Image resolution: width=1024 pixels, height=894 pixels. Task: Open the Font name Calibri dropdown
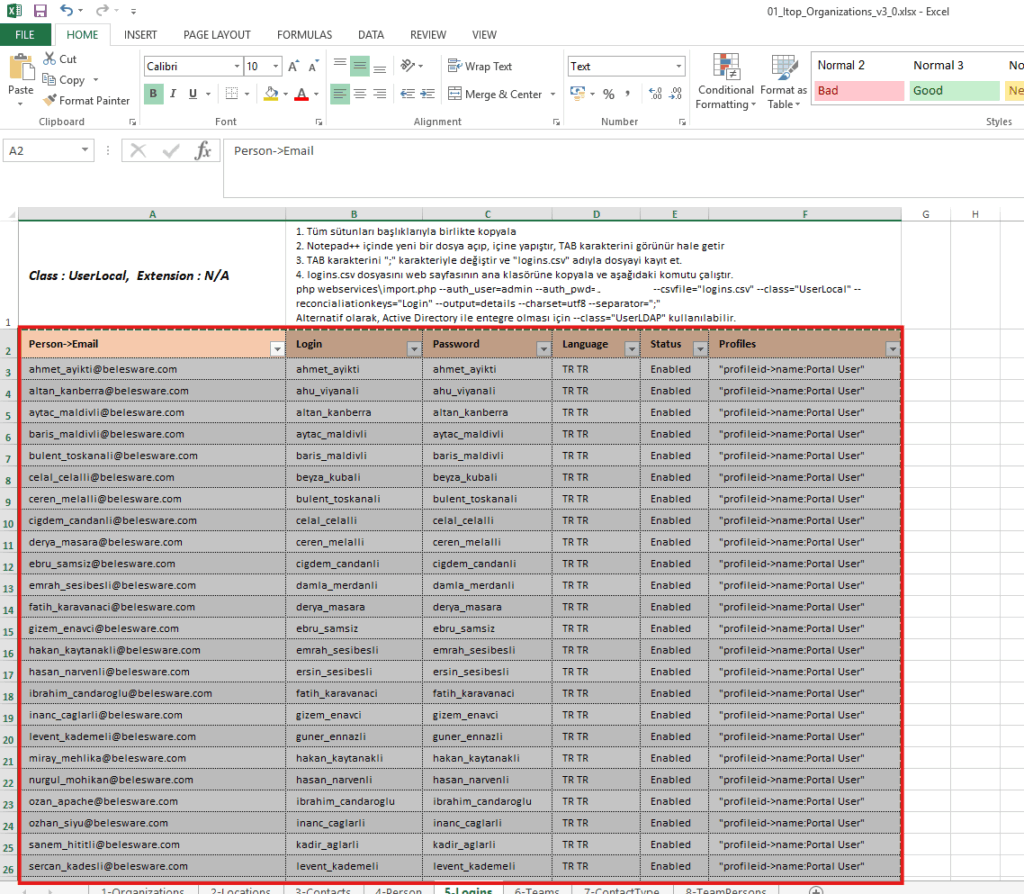(x=237, y=67)
